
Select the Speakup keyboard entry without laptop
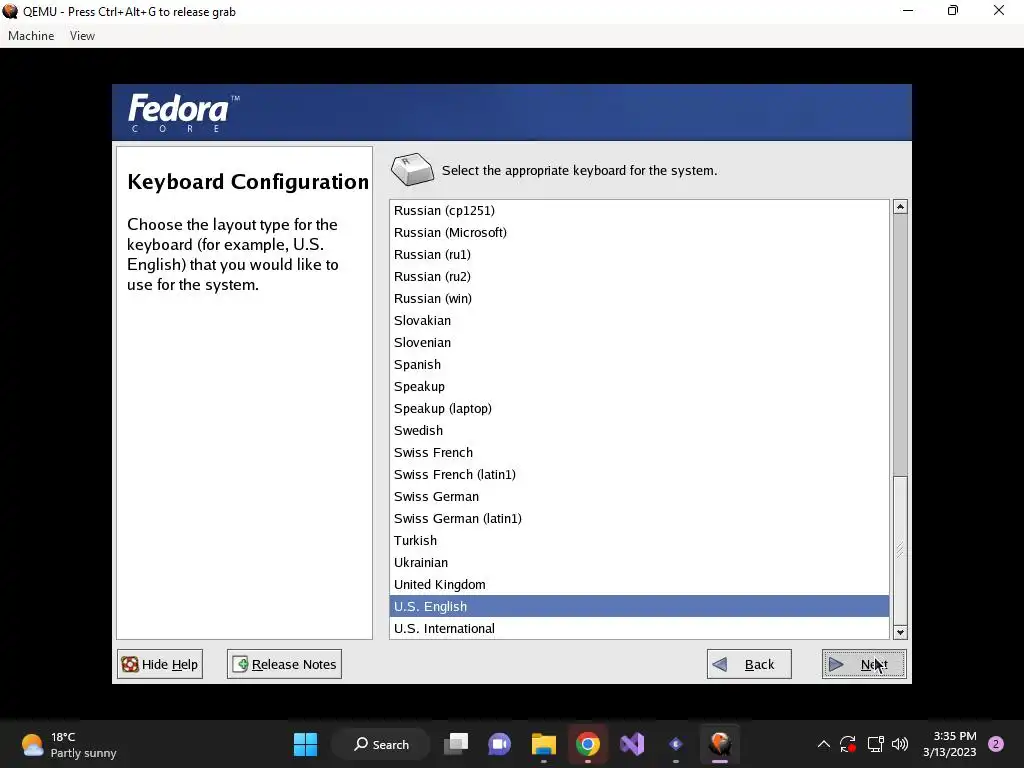[639, 387]
